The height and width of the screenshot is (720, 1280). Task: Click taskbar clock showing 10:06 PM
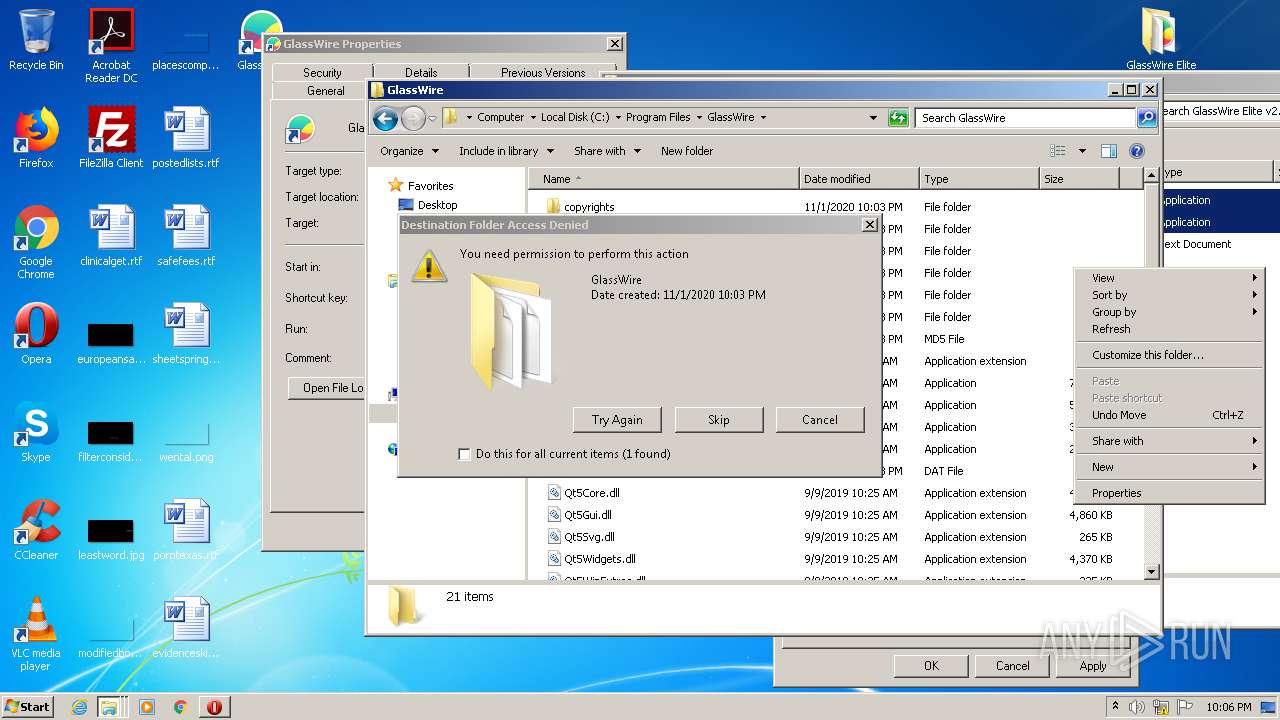(x=1229, y=707)
